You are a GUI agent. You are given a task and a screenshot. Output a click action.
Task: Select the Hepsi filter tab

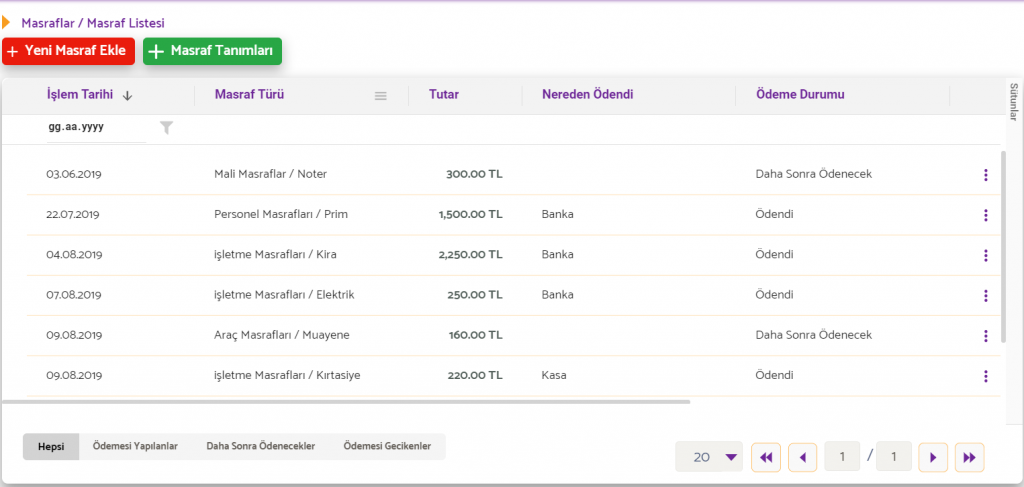point(51,447)
